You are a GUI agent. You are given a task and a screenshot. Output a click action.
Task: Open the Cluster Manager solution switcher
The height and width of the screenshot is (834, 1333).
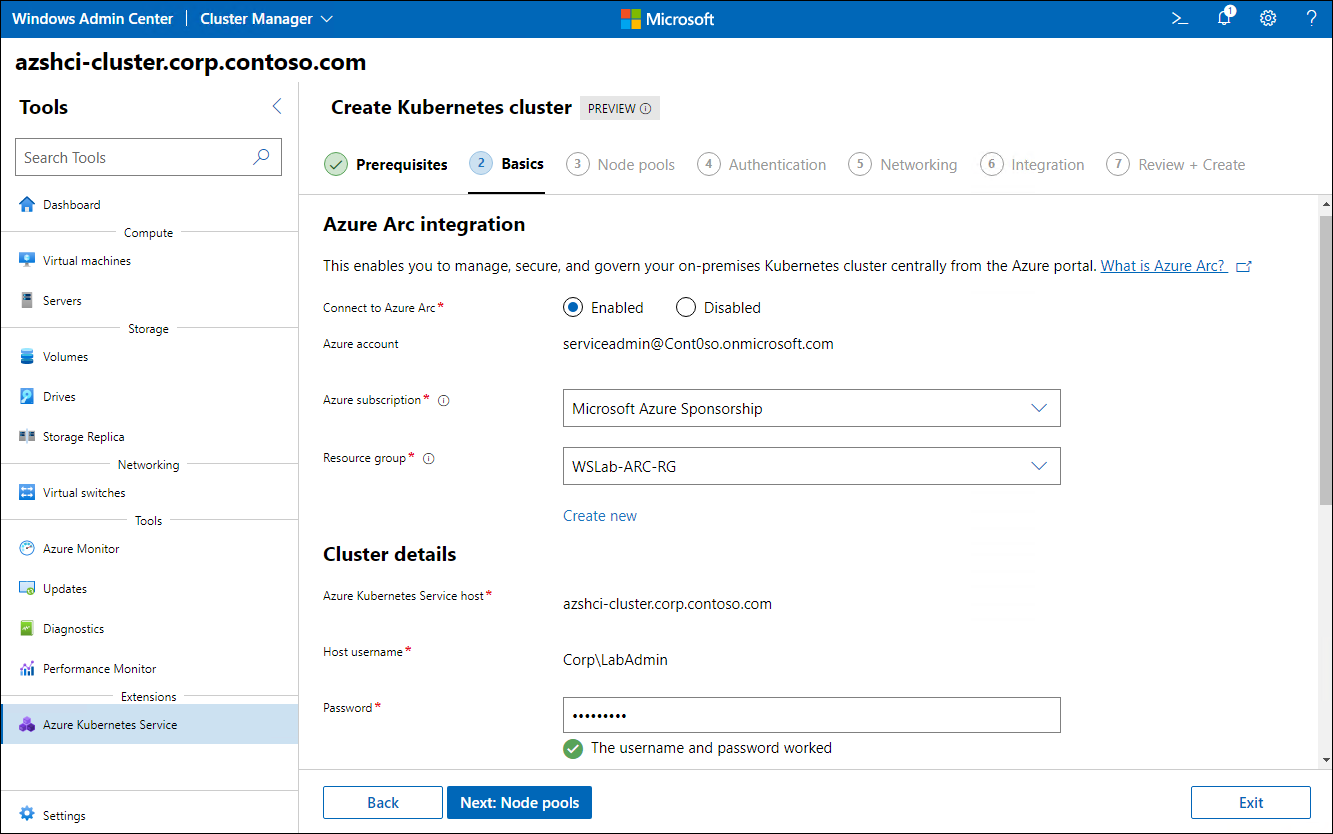click(x=266, y=18)
